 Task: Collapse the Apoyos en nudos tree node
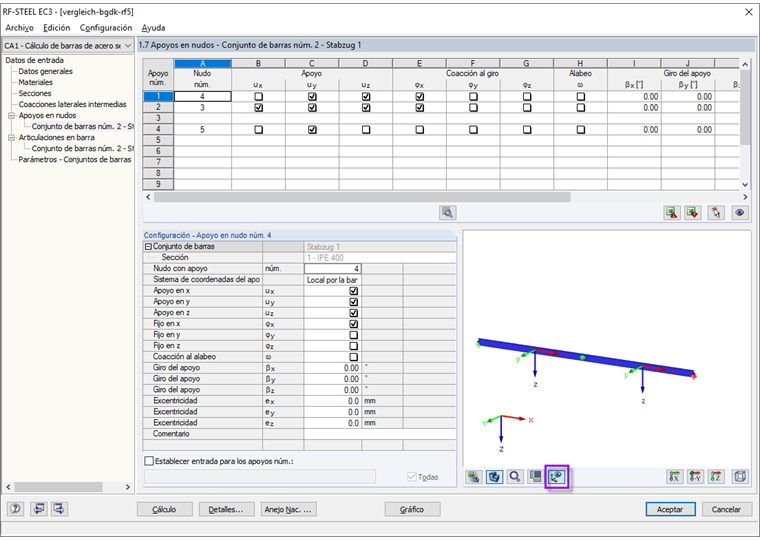[11, 115]
